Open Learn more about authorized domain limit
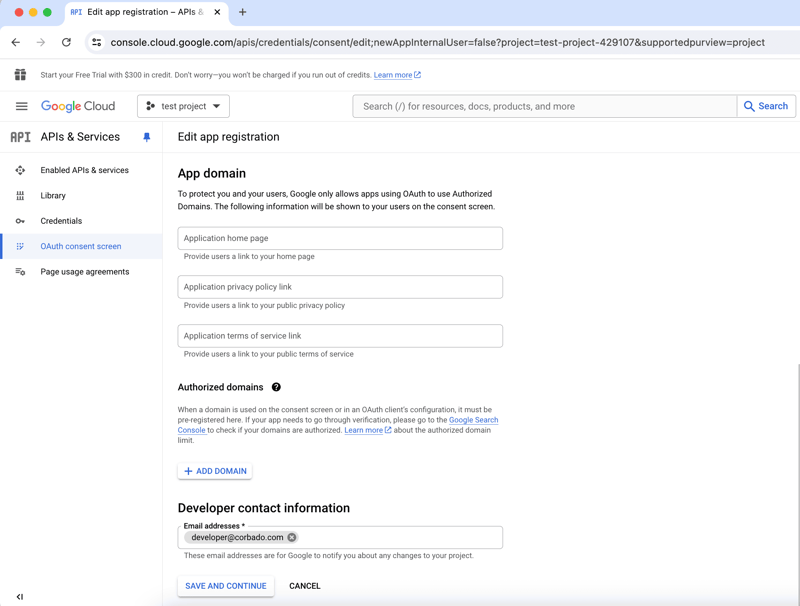Viewport: 800px width, 606px height. (x=367, y=430)
